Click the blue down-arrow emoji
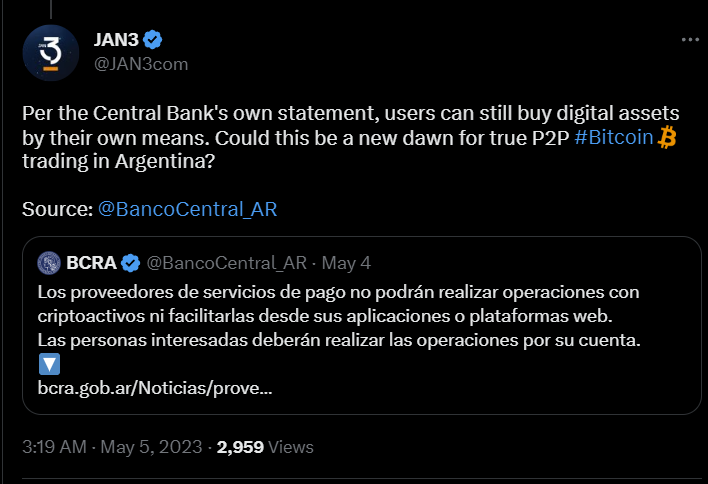This screenshot has width=708, height=484. 48,364
